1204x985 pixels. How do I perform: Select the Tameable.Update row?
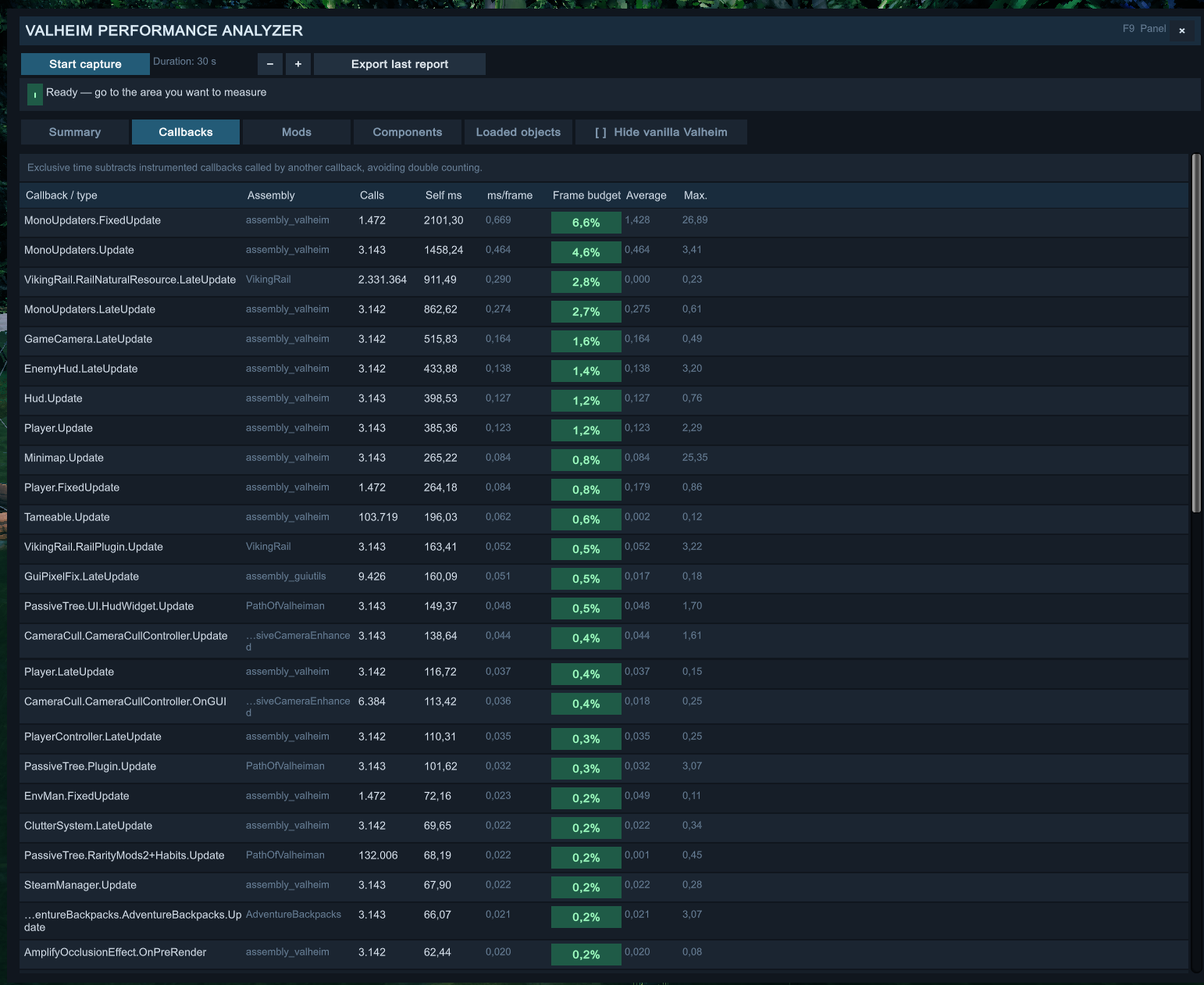pyautogui.click(x=604, y=519)
